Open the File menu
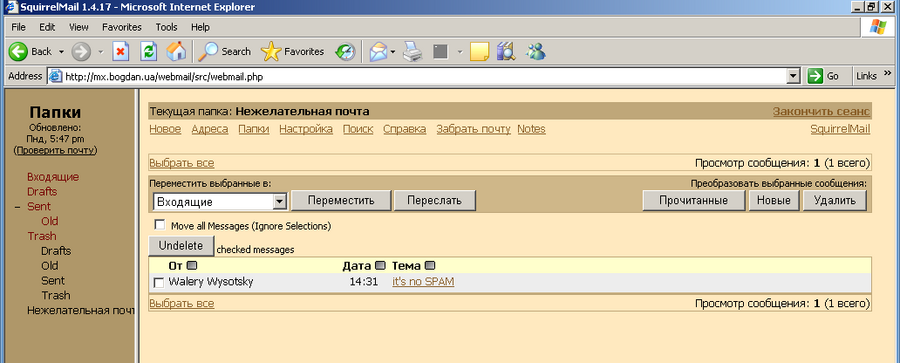 [x=18, y=27]
